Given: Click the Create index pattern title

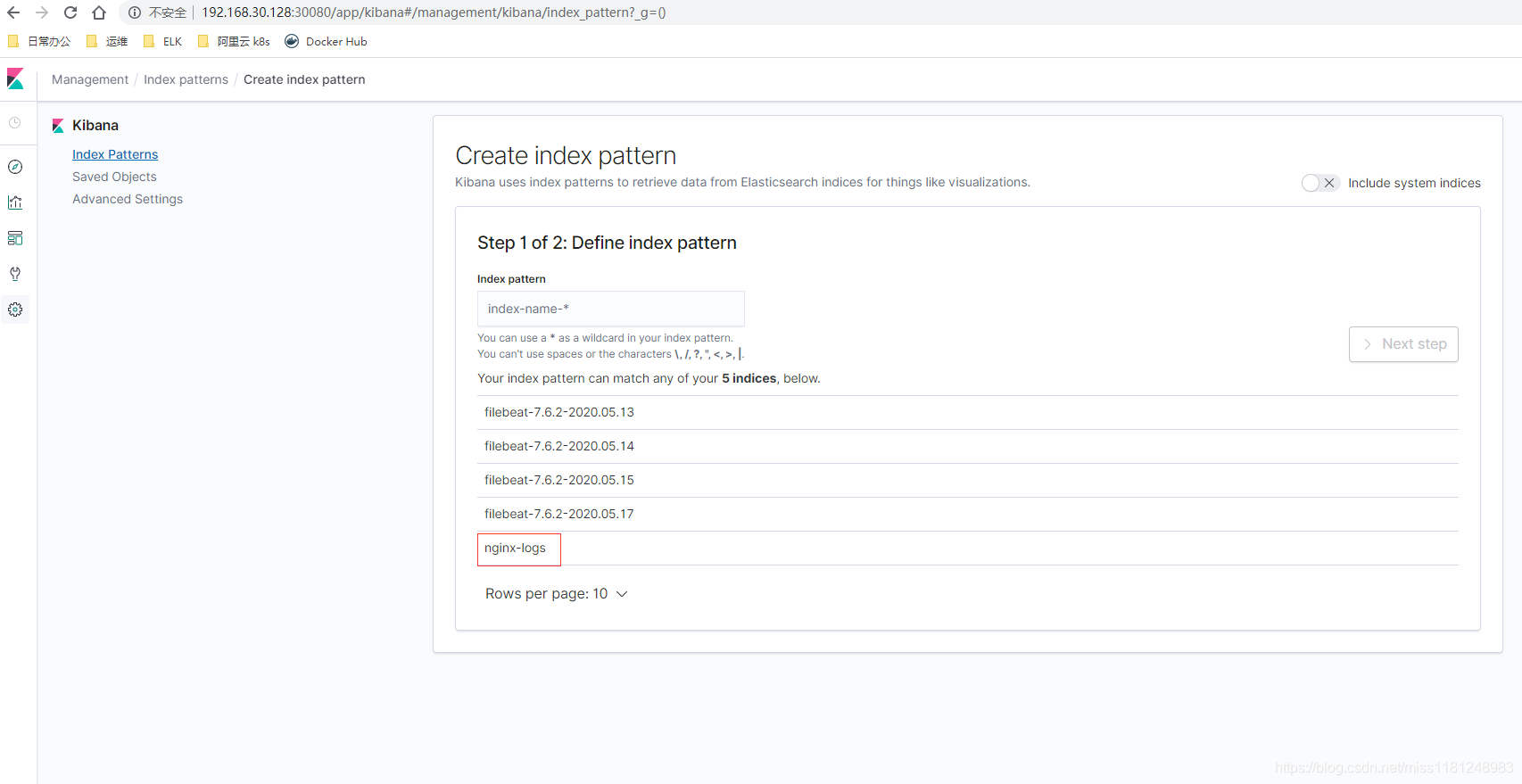Looking at the screenshot, I should click(x=566, y=156).
